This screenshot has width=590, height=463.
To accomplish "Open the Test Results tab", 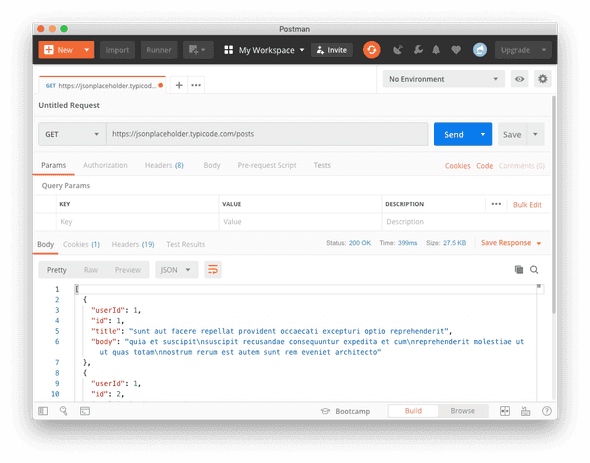I will 186,244.
